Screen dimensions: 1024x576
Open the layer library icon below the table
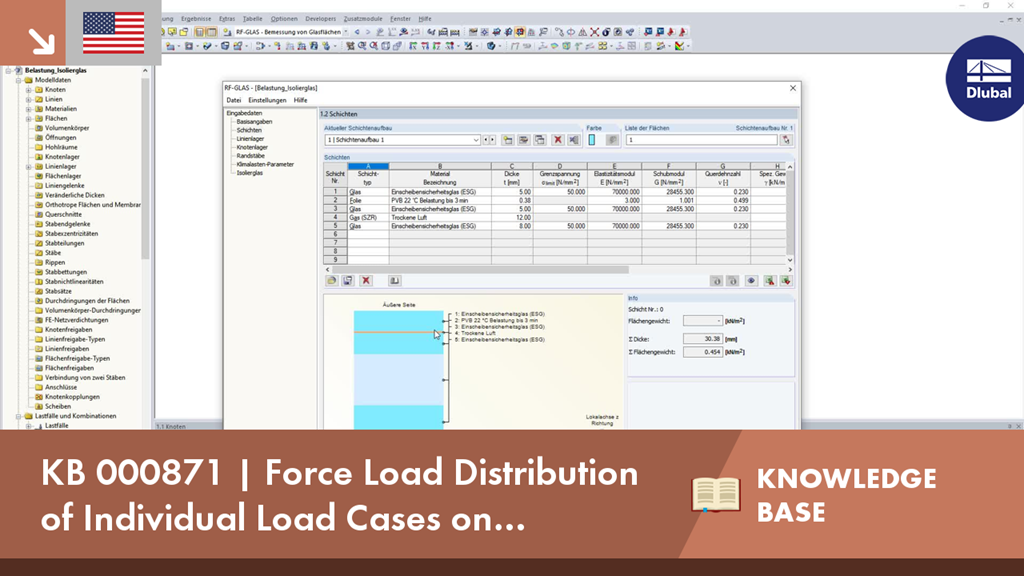pos(332,281)
